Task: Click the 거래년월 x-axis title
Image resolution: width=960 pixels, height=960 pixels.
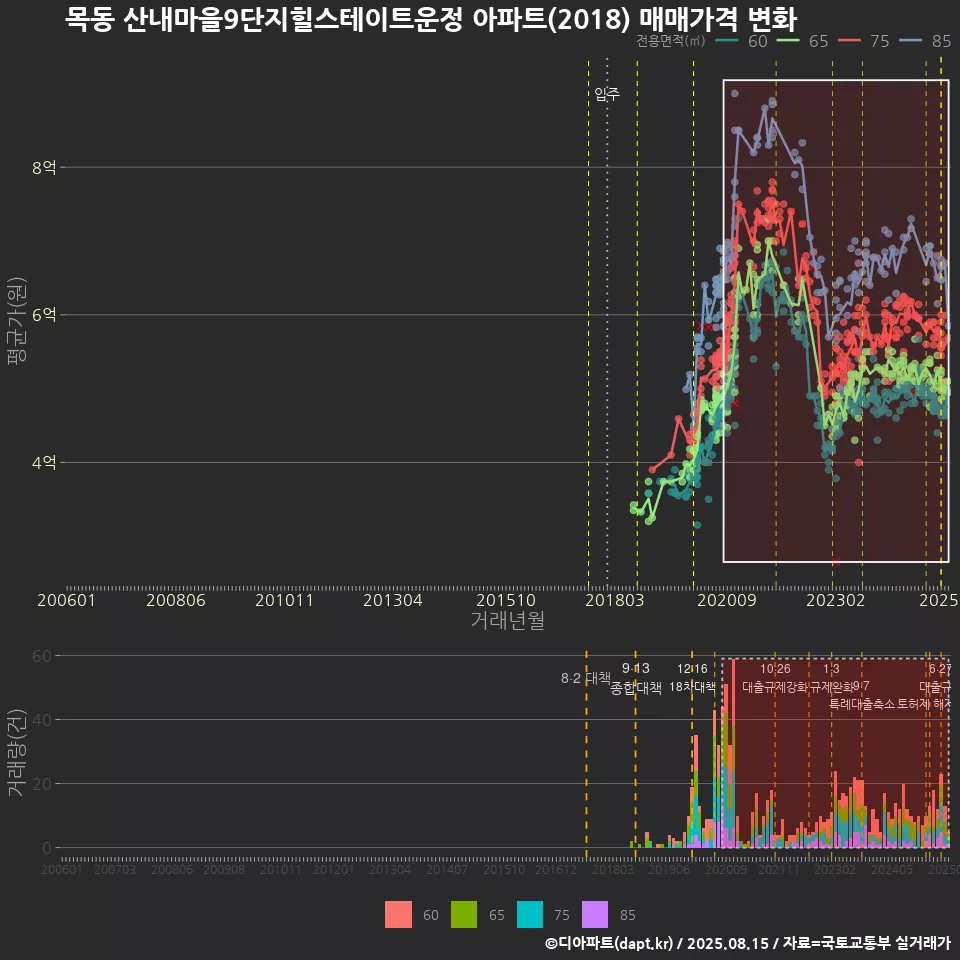Action: tap(508, 620)
